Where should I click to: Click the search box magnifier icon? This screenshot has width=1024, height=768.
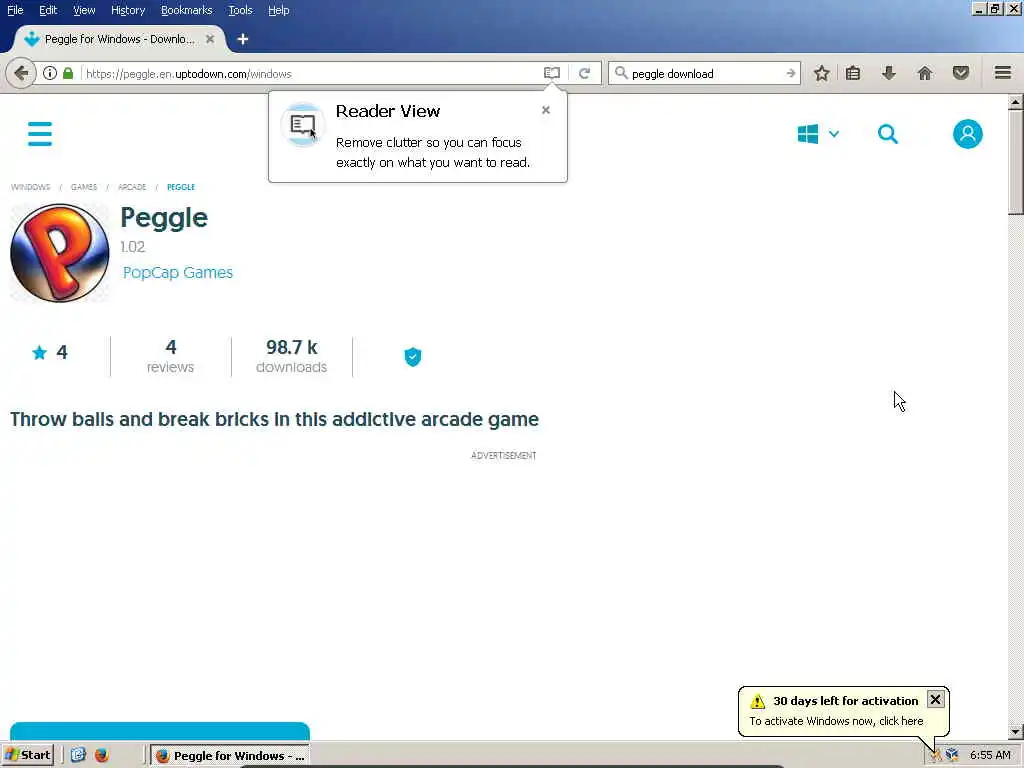pyautogui.click(x=621, y=73)
